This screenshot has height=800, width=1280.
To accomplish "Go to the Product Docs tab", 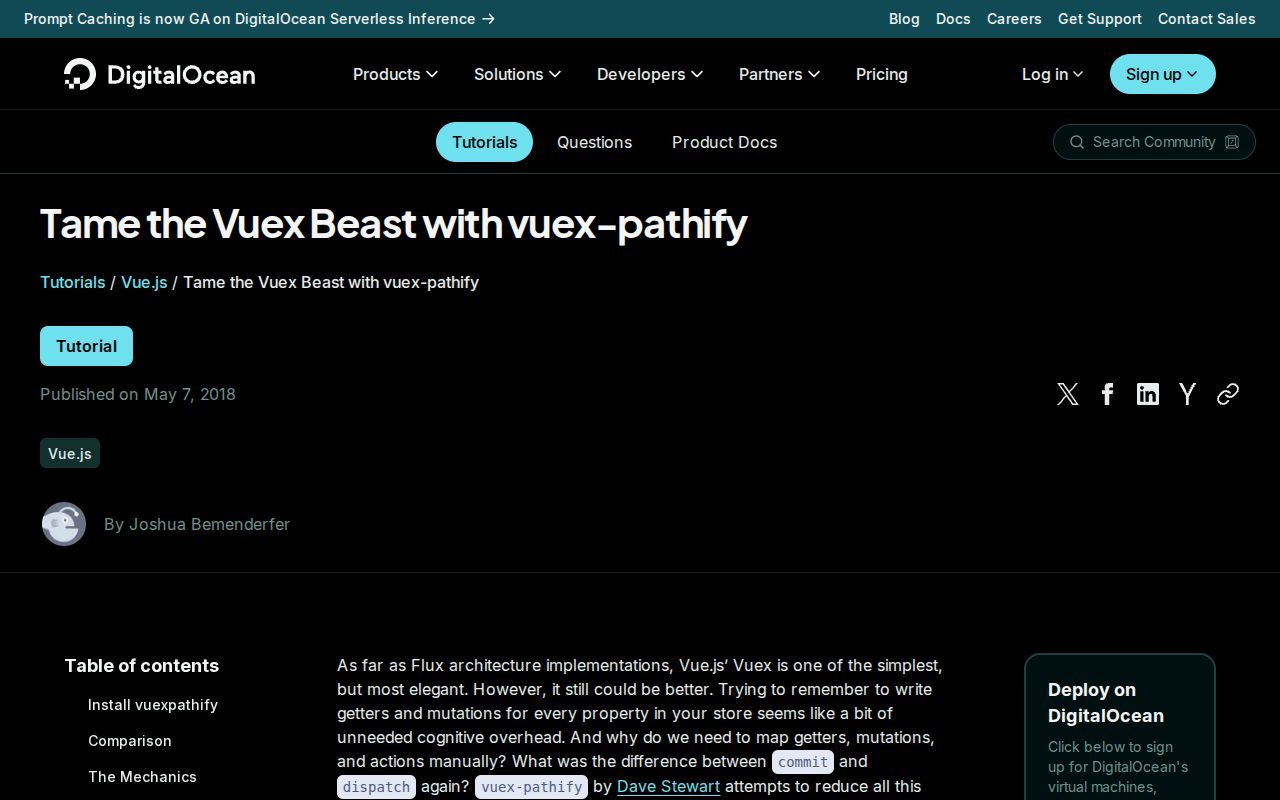I will (x=724, y=142).
